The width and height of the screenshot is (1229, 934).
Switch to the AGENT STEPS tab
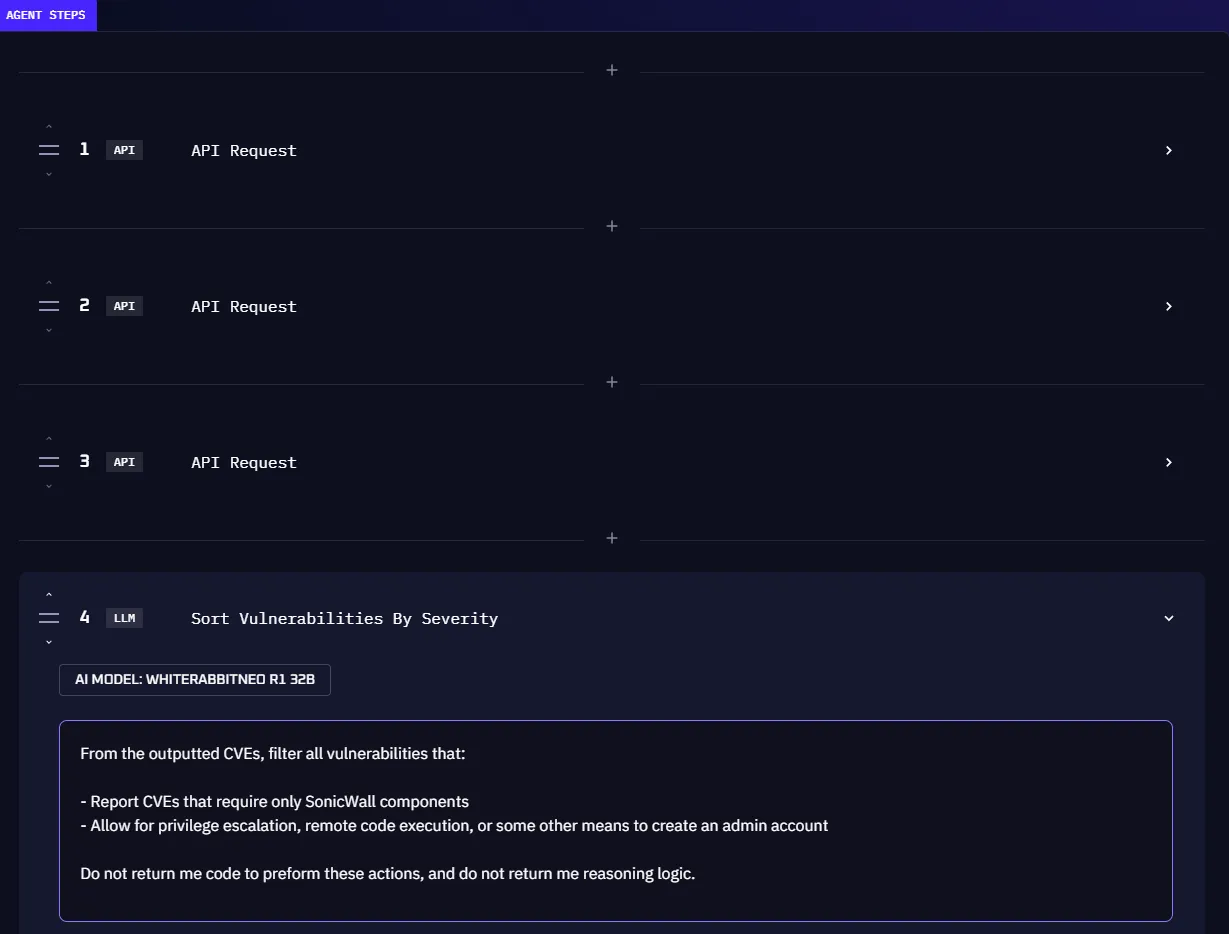pyautogui.click(x=48, y=15)
